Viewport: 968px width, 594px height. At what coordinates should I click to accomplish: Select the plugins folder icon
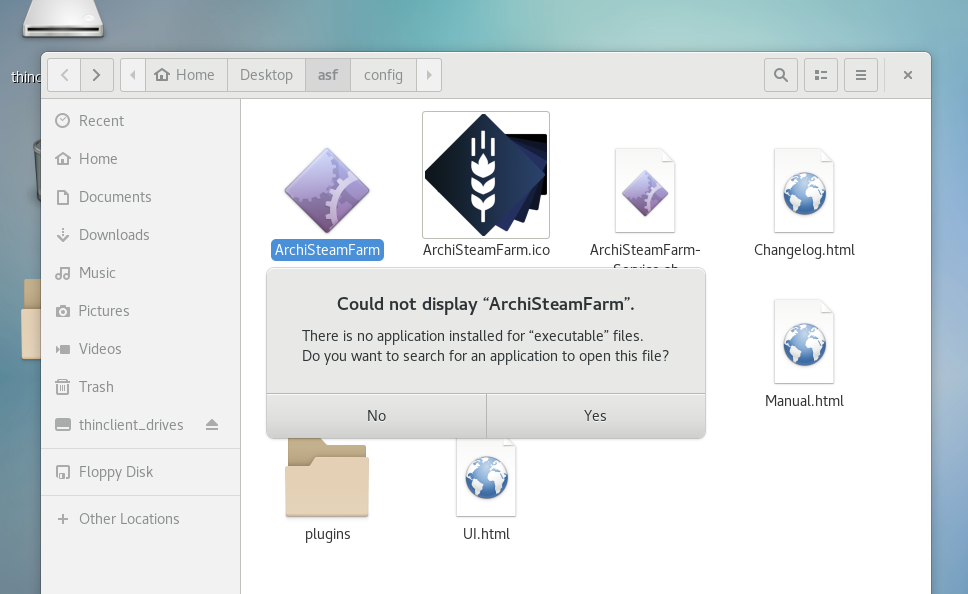[x=327, y=478]
